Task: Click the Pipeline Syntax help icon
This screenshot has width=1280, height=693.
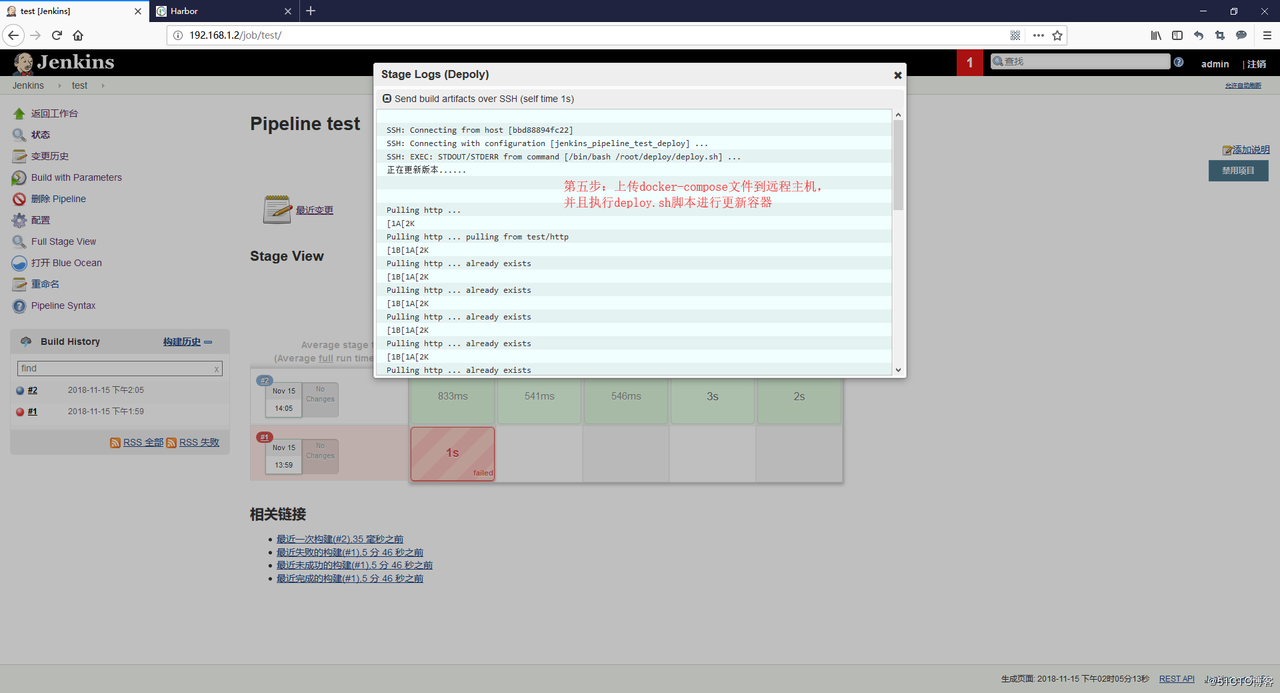Action: (x=19, y=306)
